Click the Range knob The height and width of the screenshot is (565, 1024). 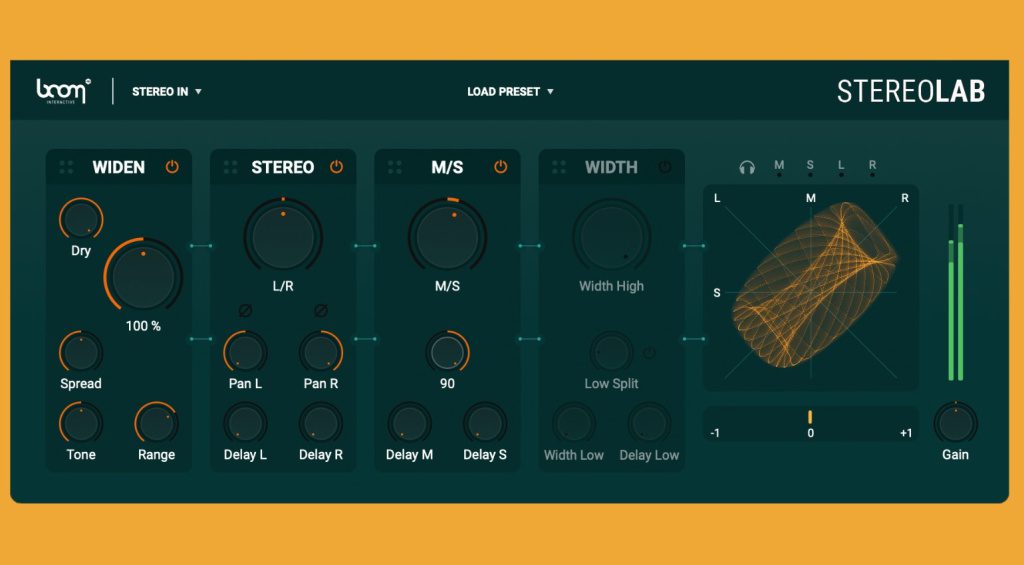pos(156,423)
